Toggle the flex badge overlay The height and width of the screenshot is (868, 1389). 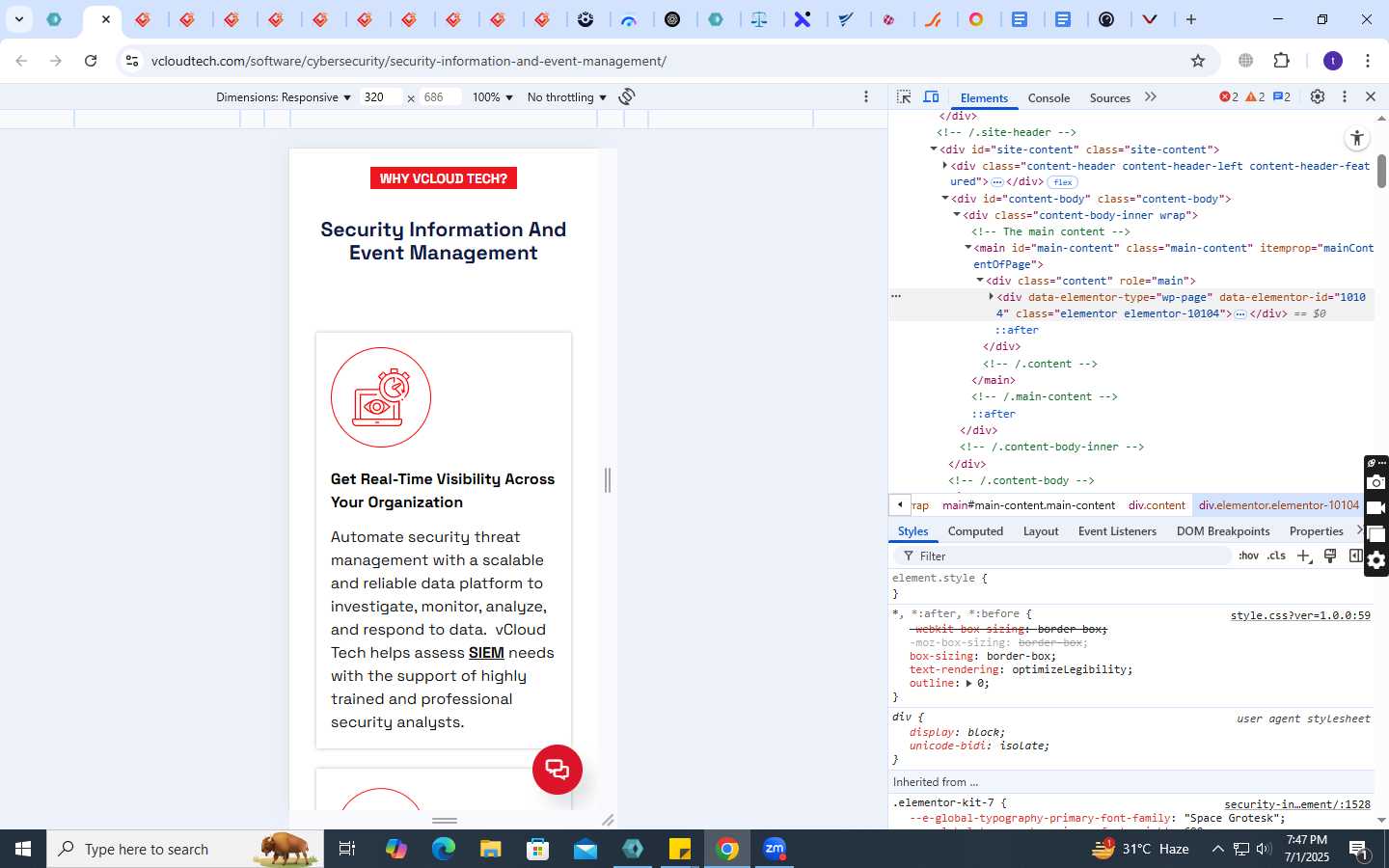(1063, 181)
